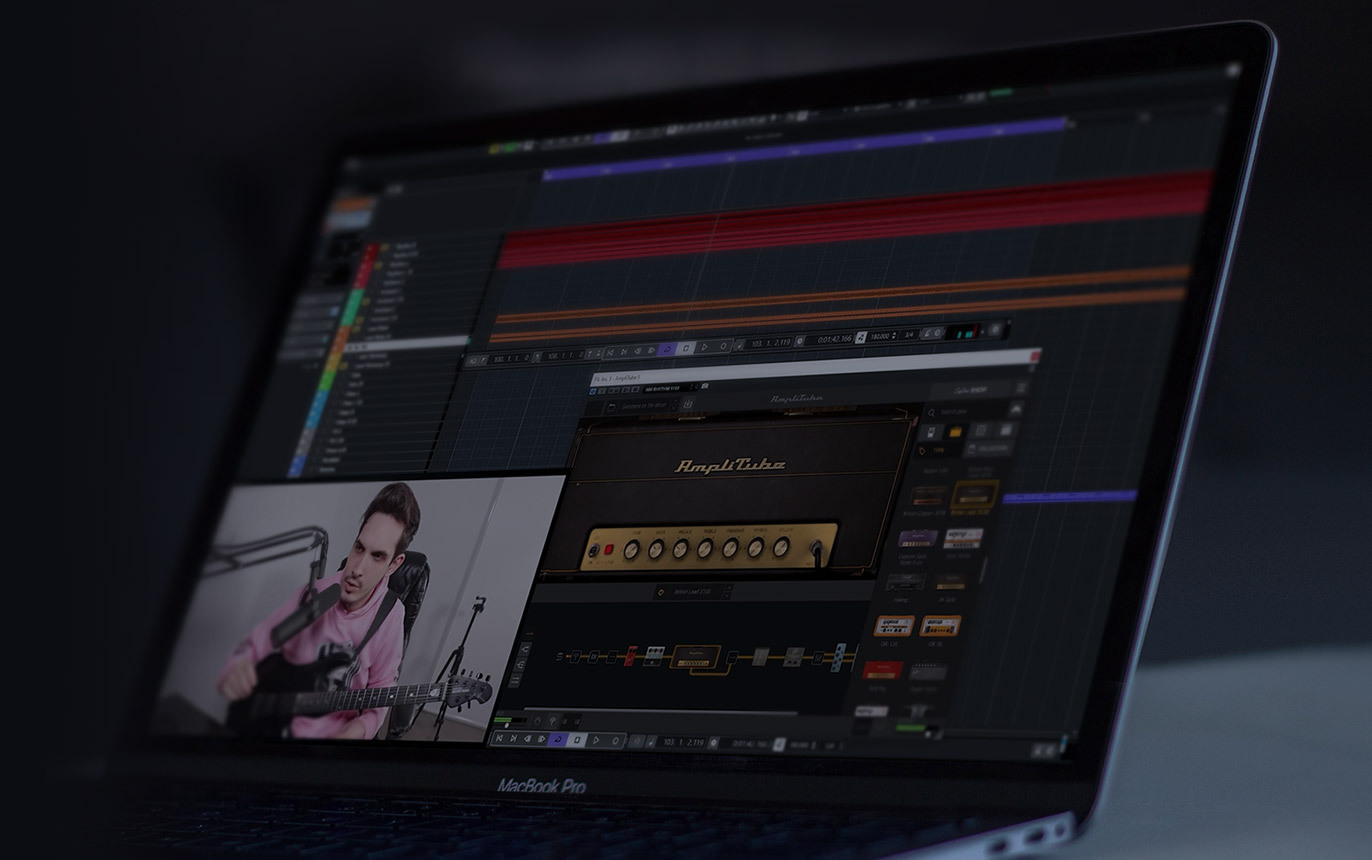Select the red stomp pedal in signal chain
1372x860 pixels.
[630, 657]
